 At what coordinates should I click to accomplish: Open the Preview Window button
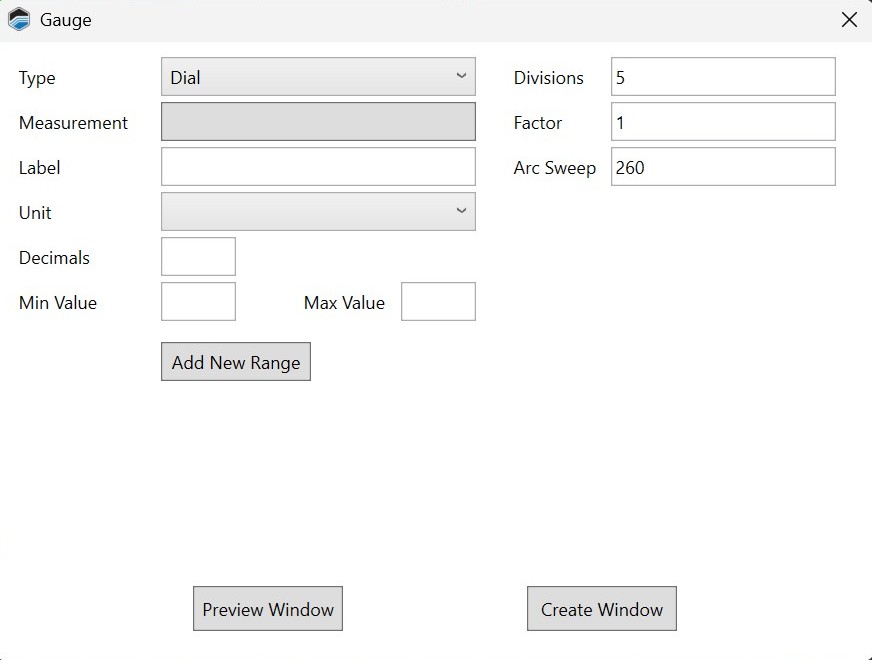pos(268,609)
